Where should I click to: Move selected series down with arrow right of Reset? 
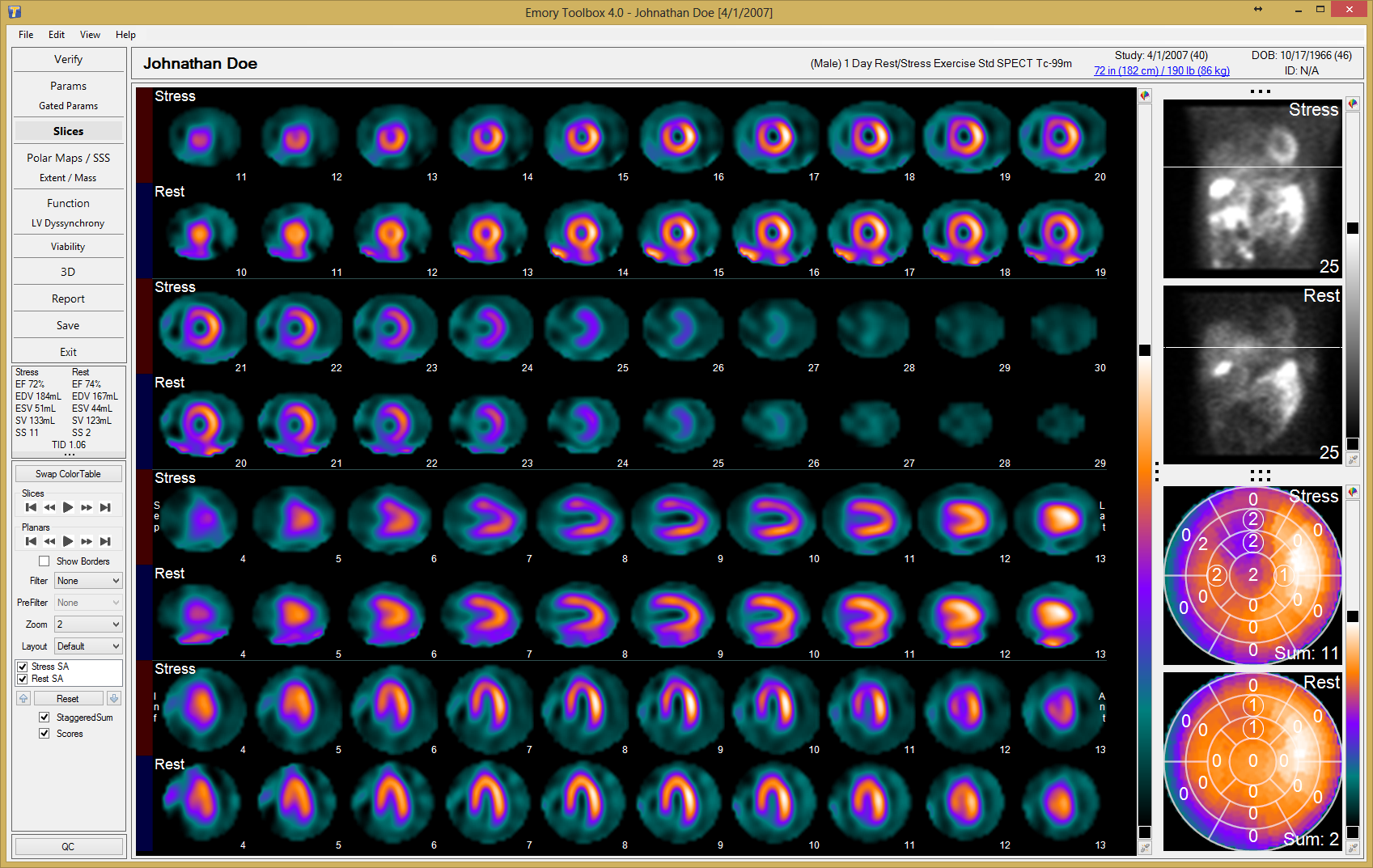114,698
